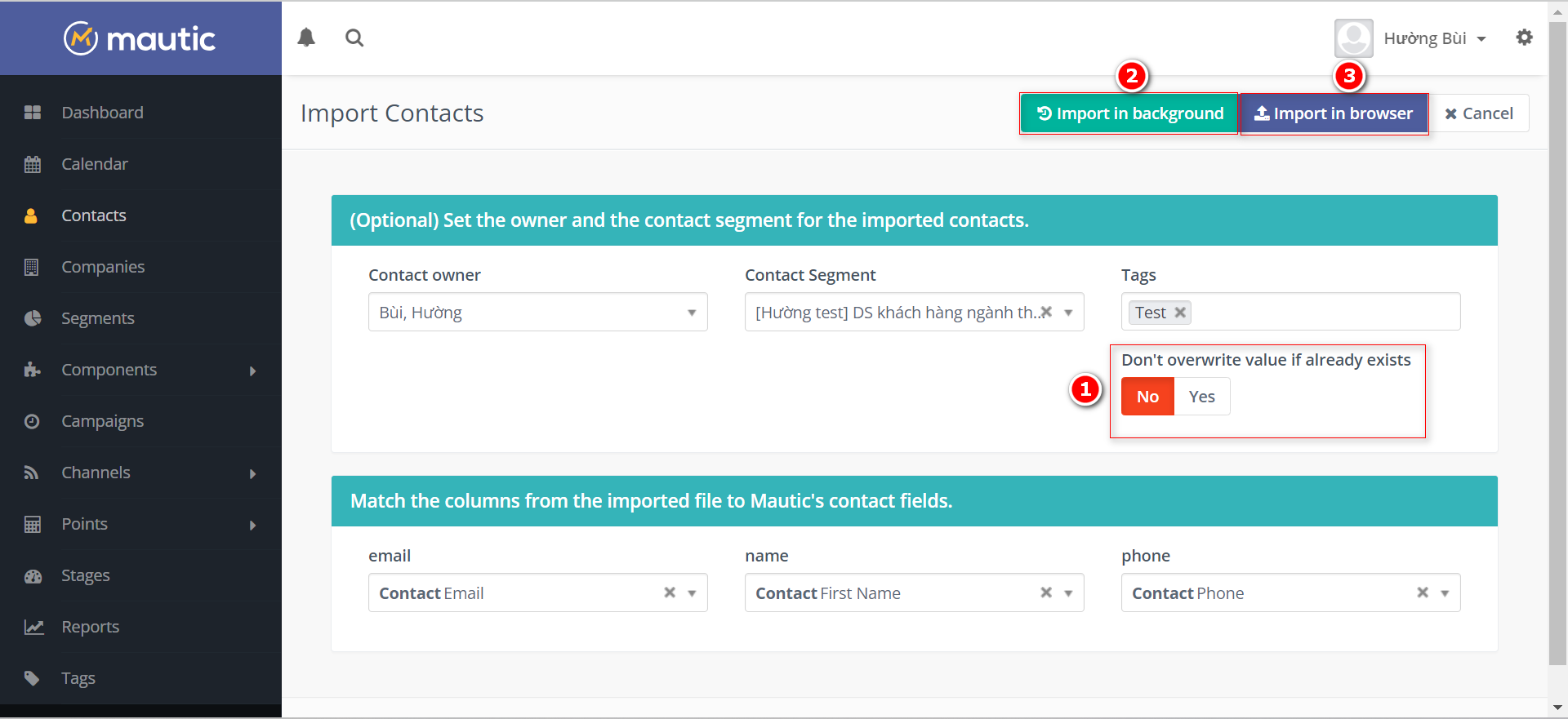Open the Contact owner dropdown
Screen dimensions: 1568x719
(x=537, y=313)
